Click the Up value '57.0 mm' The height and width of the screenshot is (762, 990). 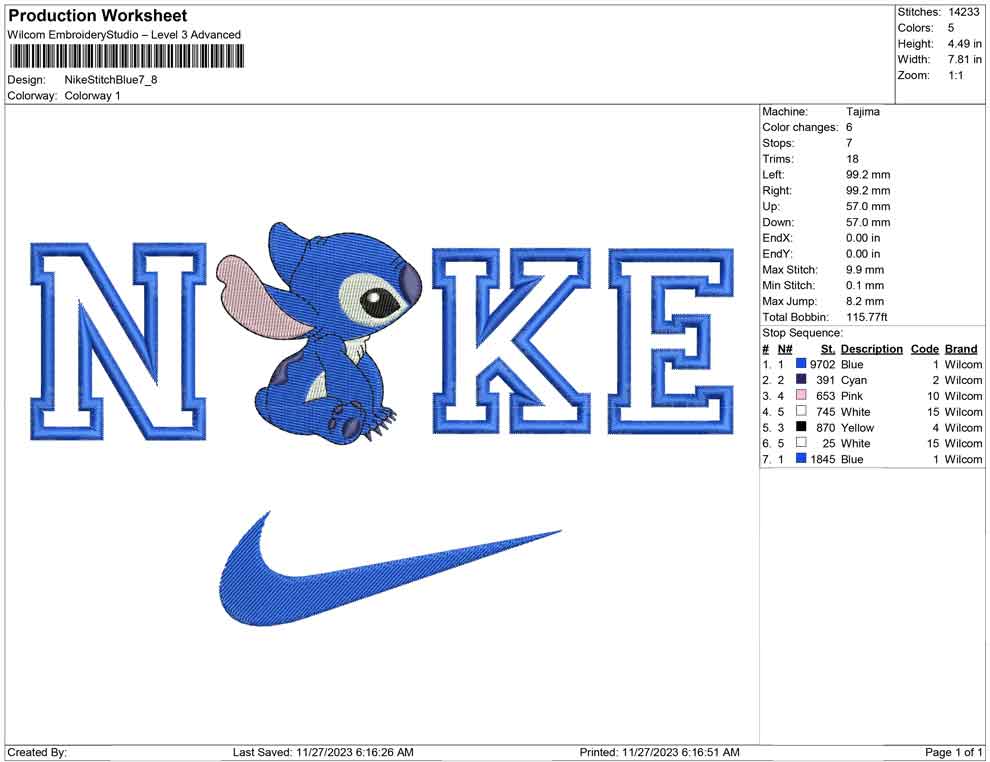[x=868, y=206]
